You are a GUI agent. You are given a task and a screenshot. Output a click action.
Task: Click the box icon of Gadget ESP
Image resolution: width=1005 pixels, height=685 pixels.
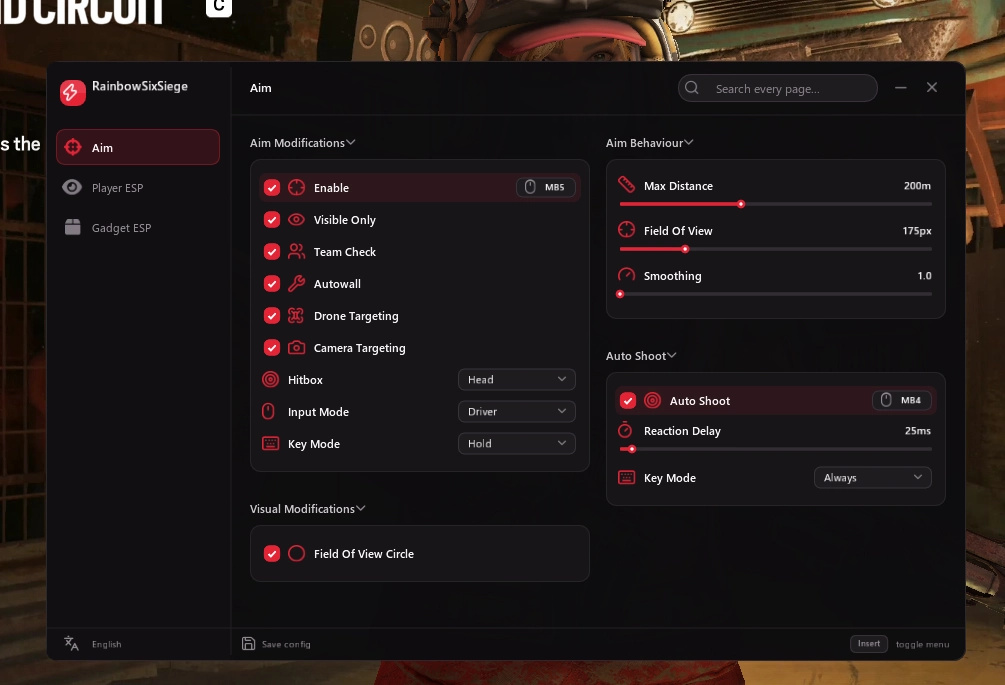point(72,227)
